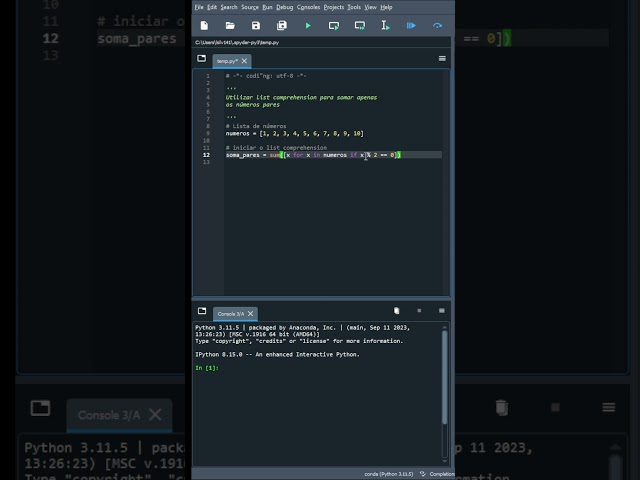Open the Consoles menu
The image size is (640, 480).
(x=309, y=7)
